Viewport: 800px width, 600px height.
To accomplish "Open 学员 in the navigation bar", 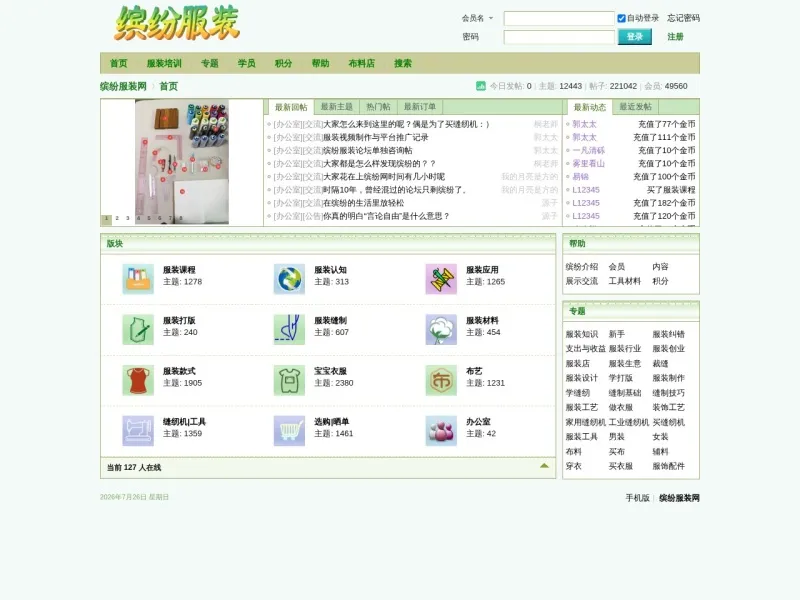I will point(246,63).
